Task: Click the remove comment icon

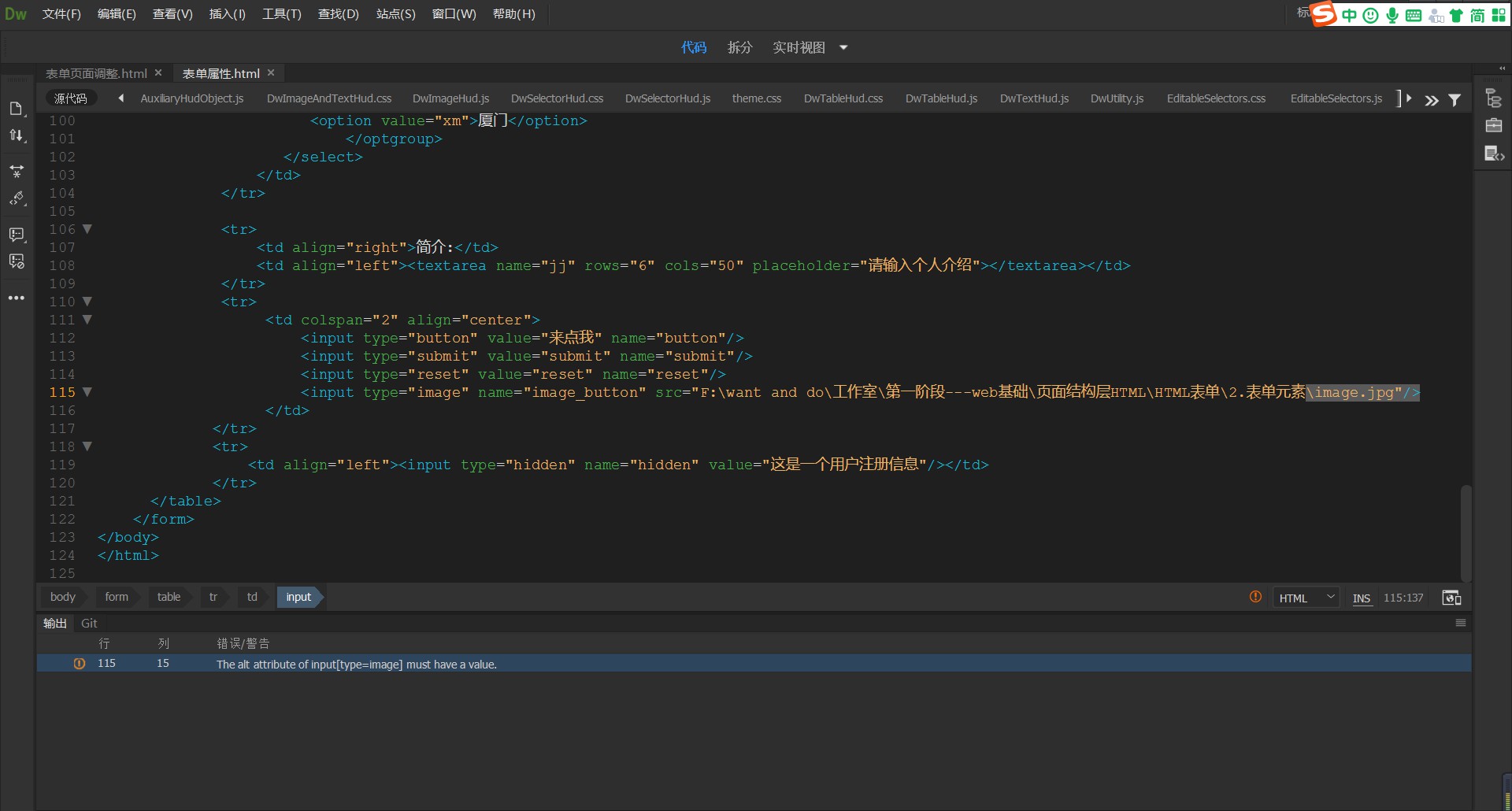Action: click(17, 261)
